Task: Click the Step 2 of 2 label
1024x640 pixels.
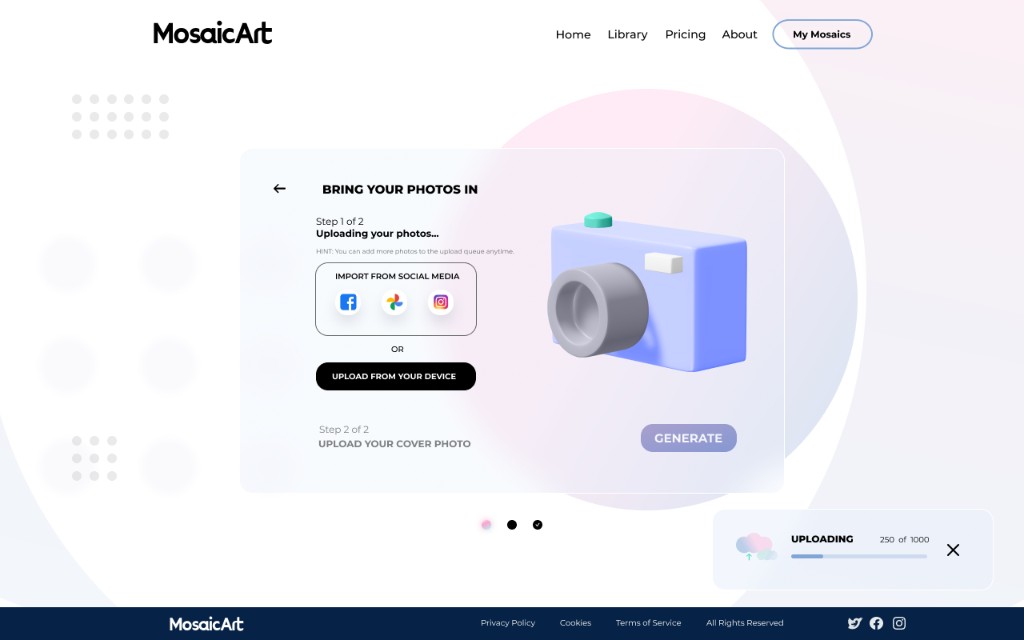Action: pyautogui.click(x=344, y=429)
